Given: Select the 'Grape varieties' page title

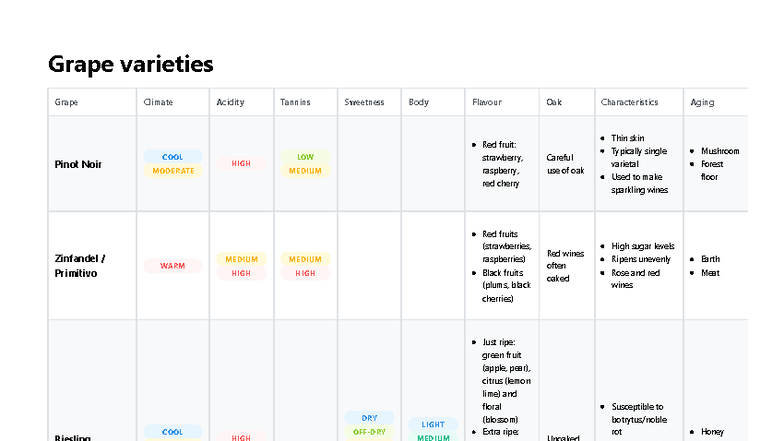Looking at the screenshot, I should pos(130,64).
